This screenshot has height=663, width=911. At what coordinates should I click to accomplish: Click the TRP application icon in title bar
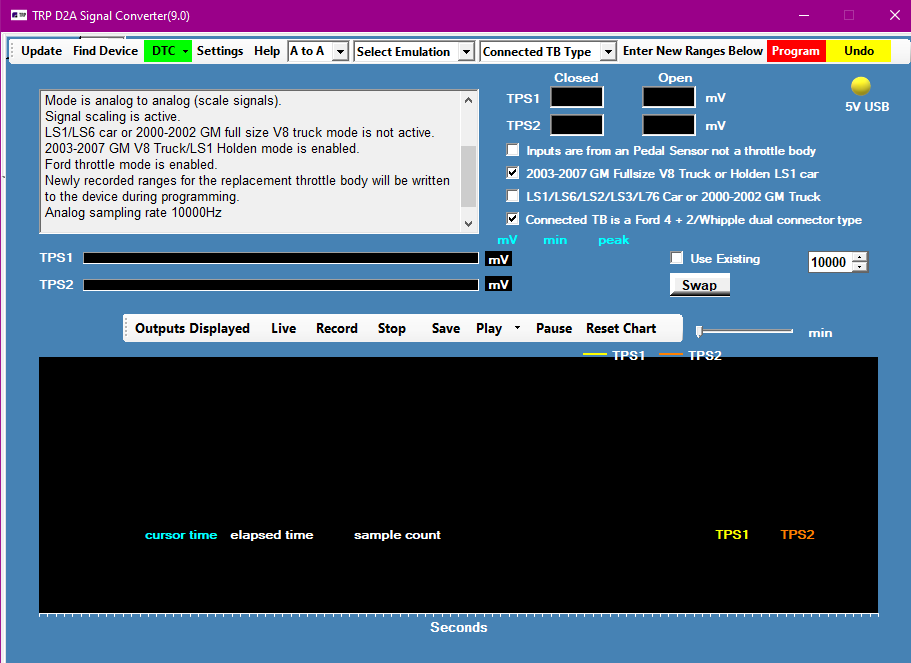click(x=19, y=15)
